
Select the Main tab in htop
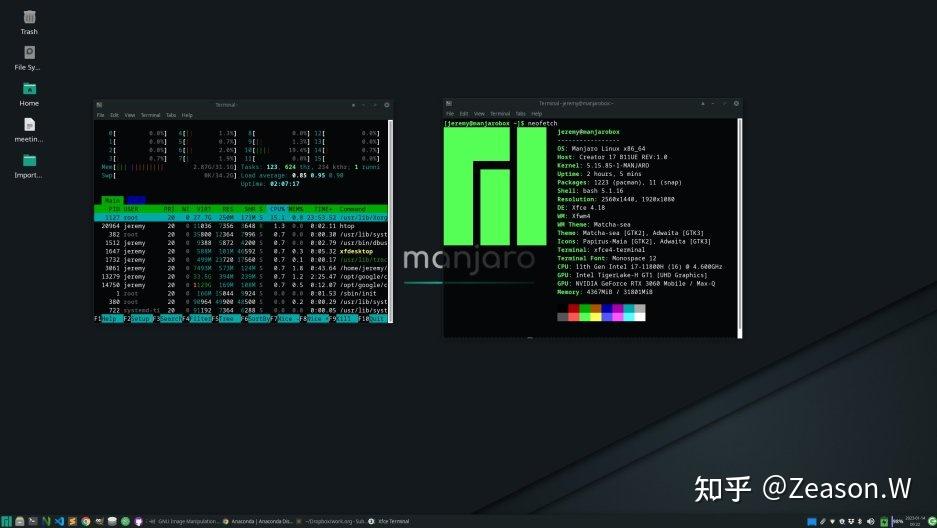(112, 200)
